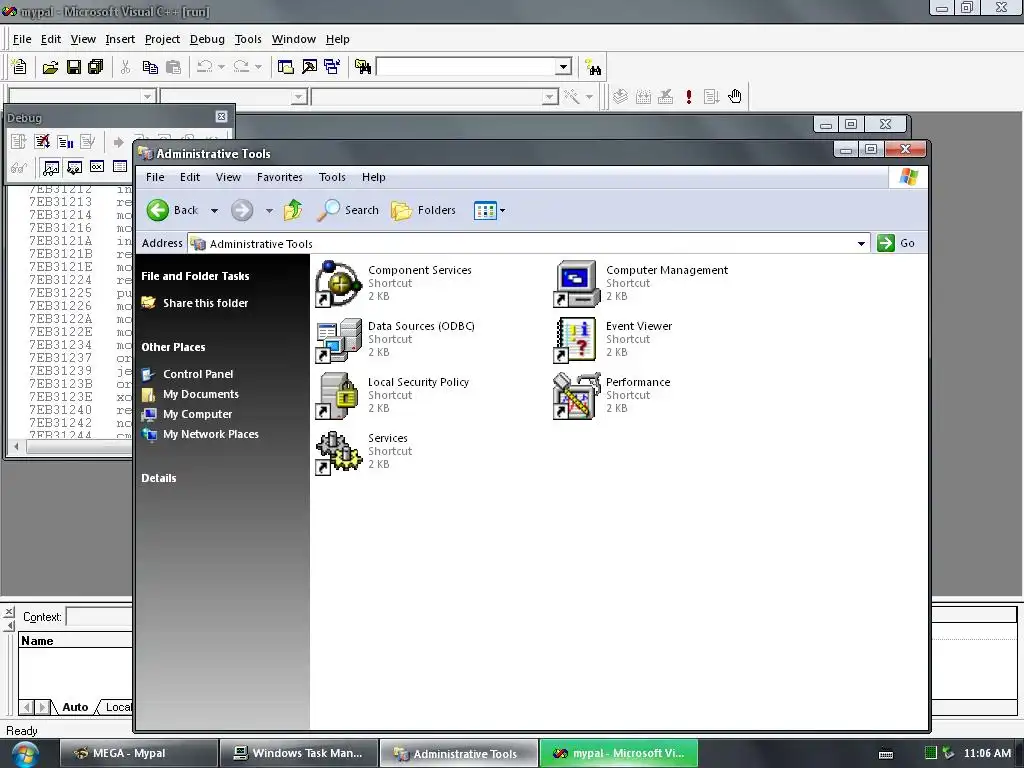This screenshot has height=768, width=1024.
Task: Toggle the Registers window button in Debug toolbar
Action: pyautogui.click(x=97, y=167)
